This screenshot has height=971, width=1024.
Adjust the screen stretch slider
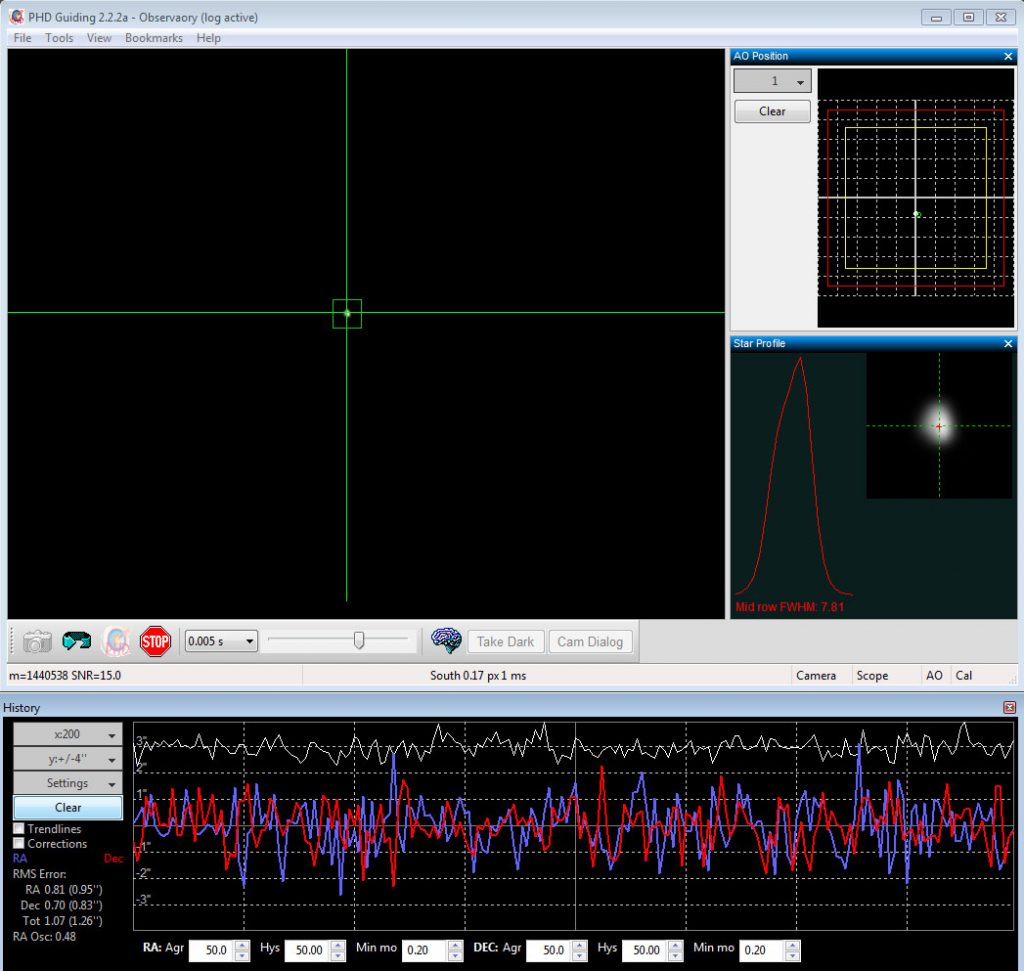(x=357, y=641)
